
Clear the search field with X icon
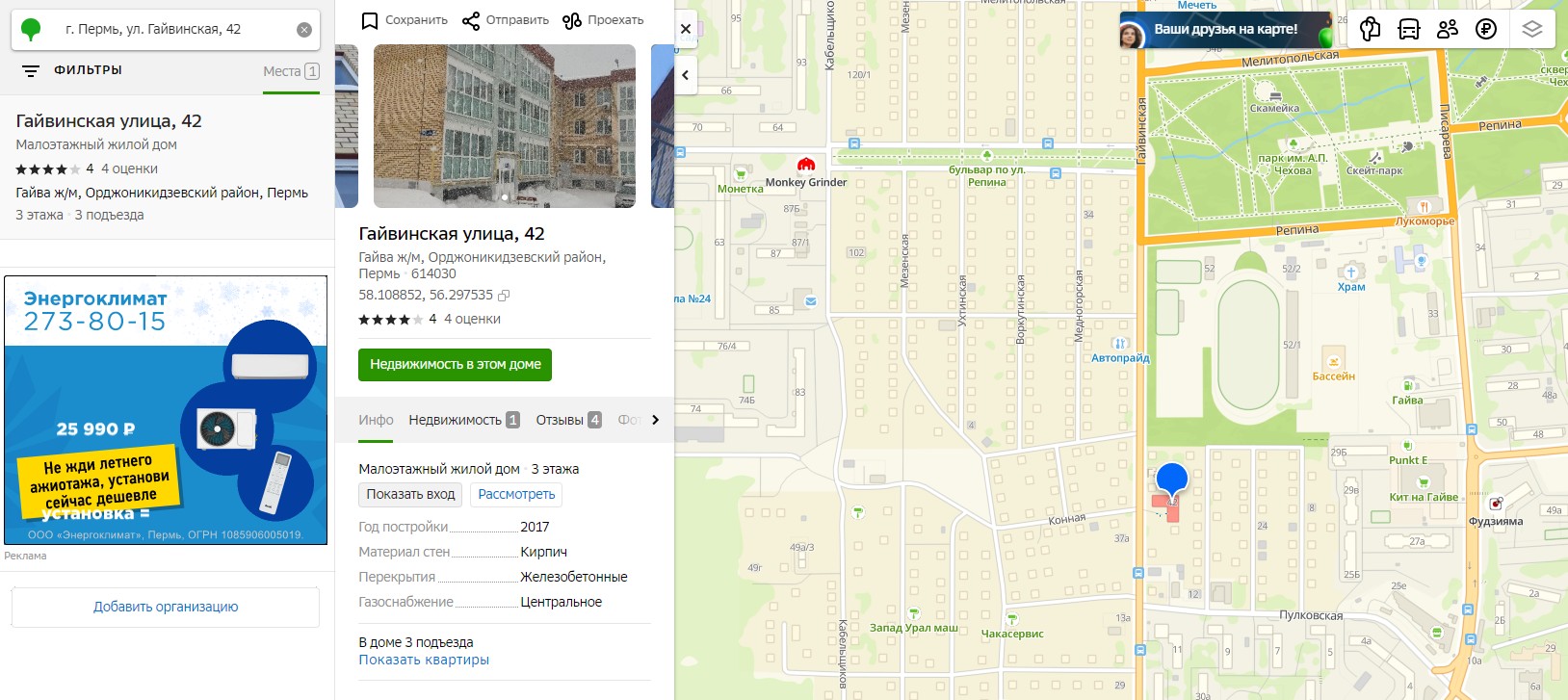pyautogui.click(x=304, y=30)
